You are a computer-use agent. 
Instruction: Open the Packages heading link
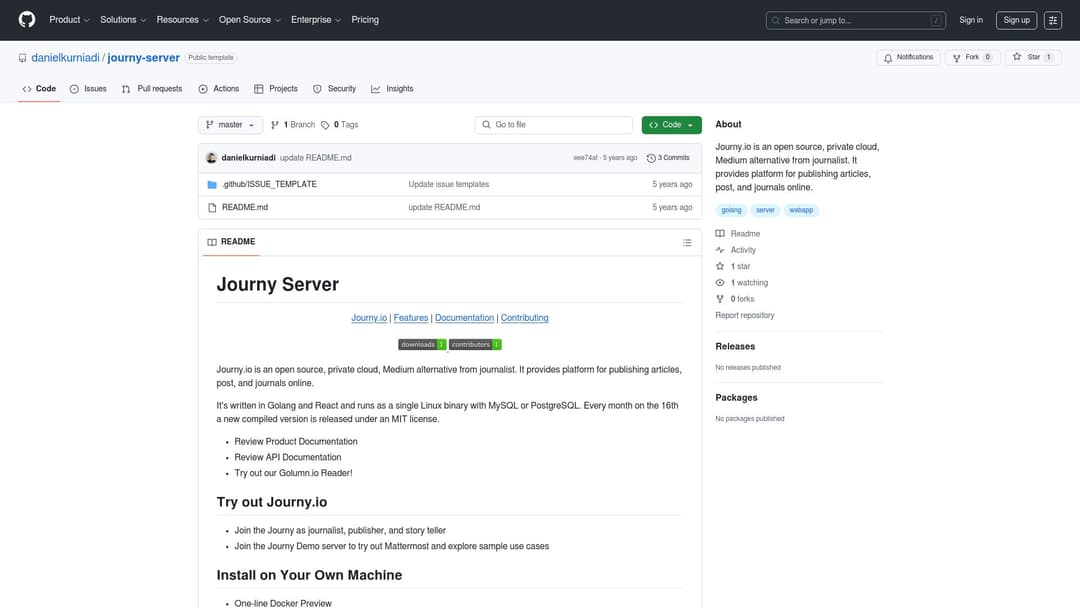(736, 398)
